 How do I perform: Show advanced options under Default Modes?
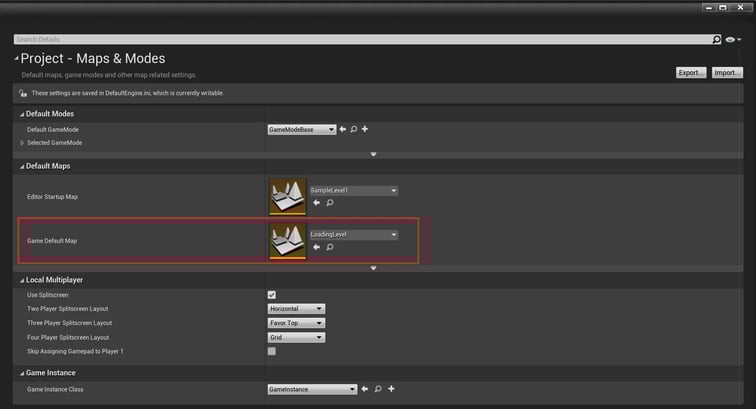coord(373,154)
